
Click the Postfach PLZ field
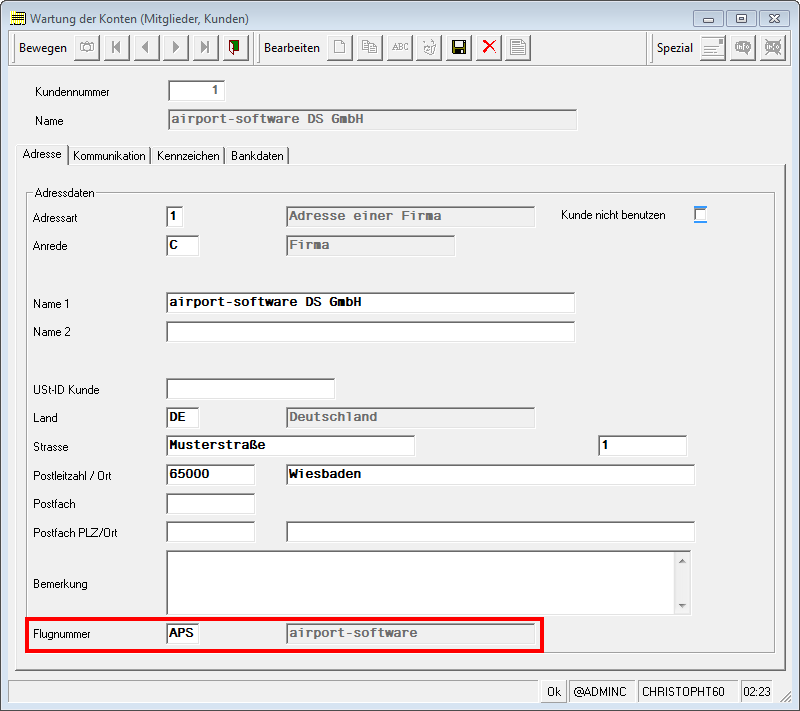click(x=210, y=531)
